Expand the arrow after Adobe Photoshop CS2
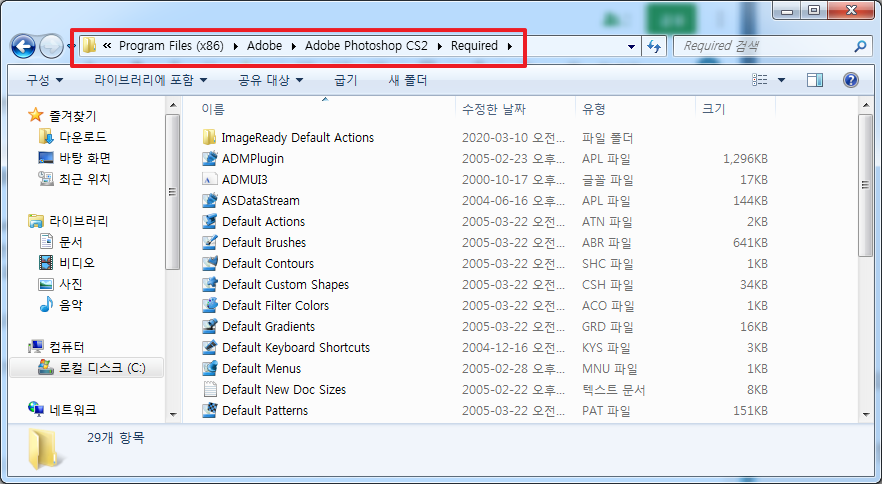Viewport: 882px width, 484px height. tap(439, 46)
